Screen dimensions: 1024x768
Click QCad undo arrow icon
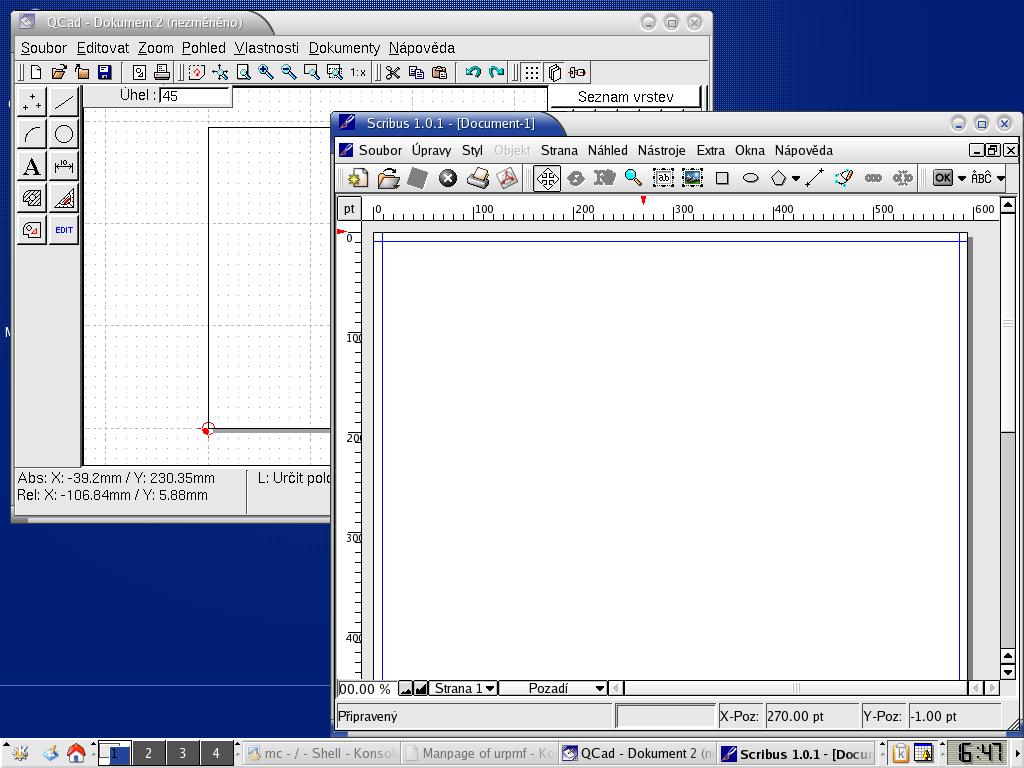click(x=473, y=72)
